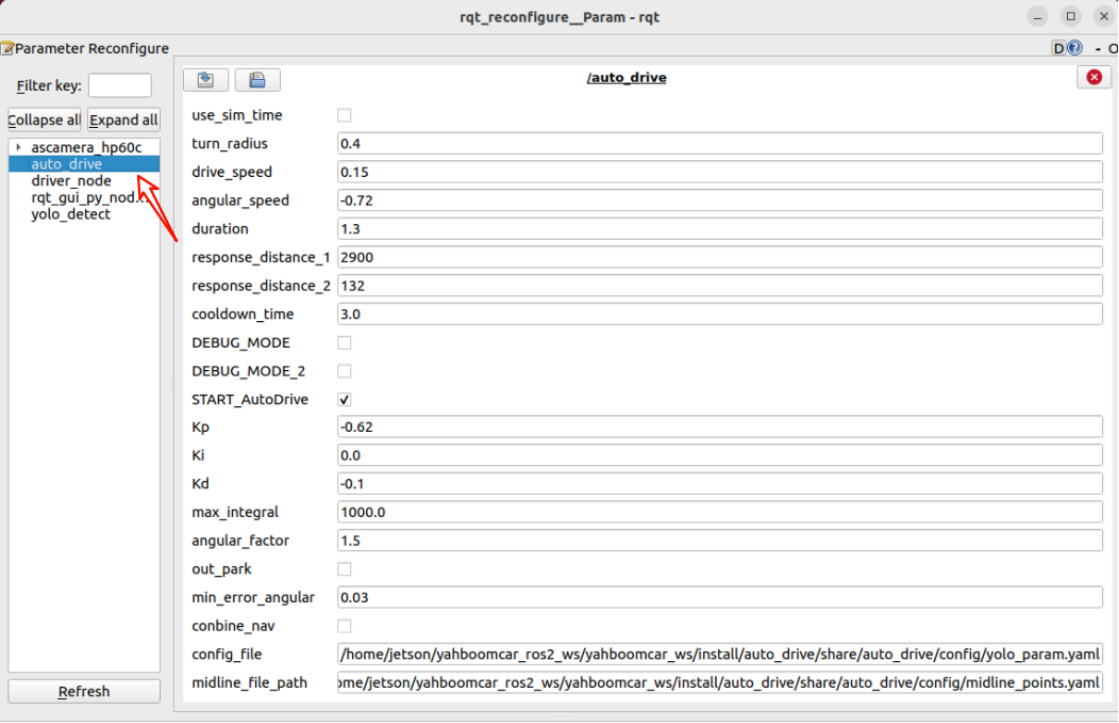Click the D dock toggle icon
1119x723 pixels.
pos(1059,48)
